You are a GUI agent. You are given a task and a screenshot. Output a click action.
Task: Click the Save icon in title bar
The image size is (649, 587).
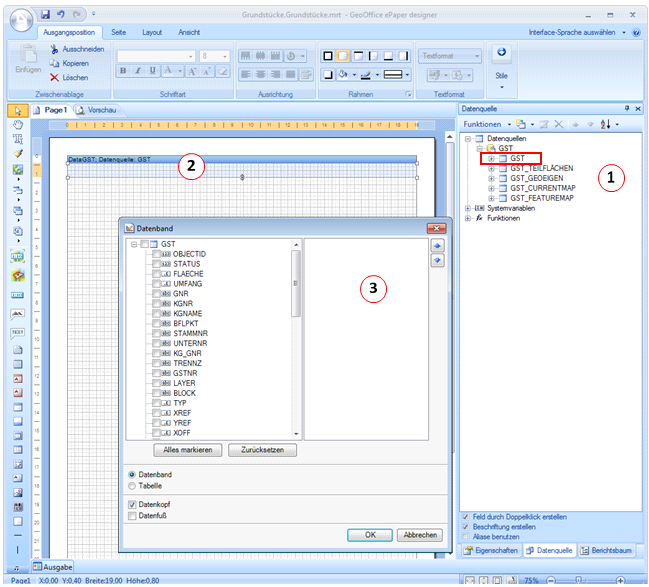pyautogui.click(x=46, y=15)
